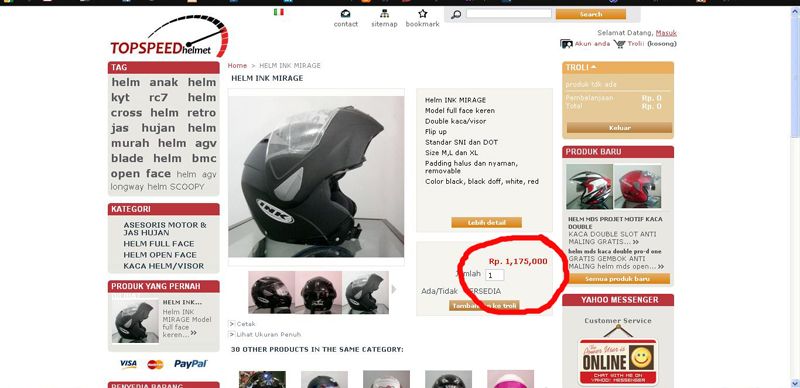
Task: Click the Yahoo Messenger online status badge
Action: (618, 361)
